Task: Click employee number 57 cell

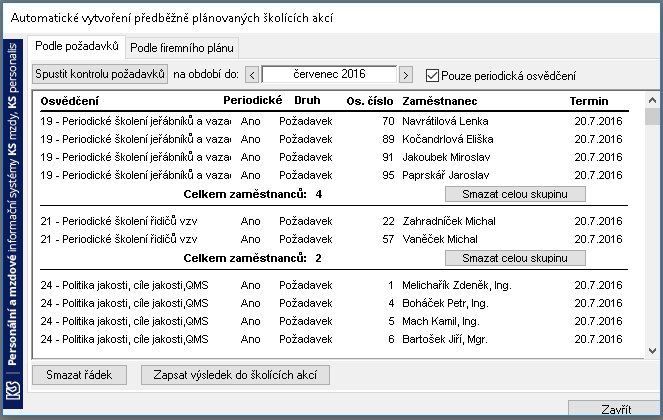Action: pyautogui.click(x=388, y=239)
